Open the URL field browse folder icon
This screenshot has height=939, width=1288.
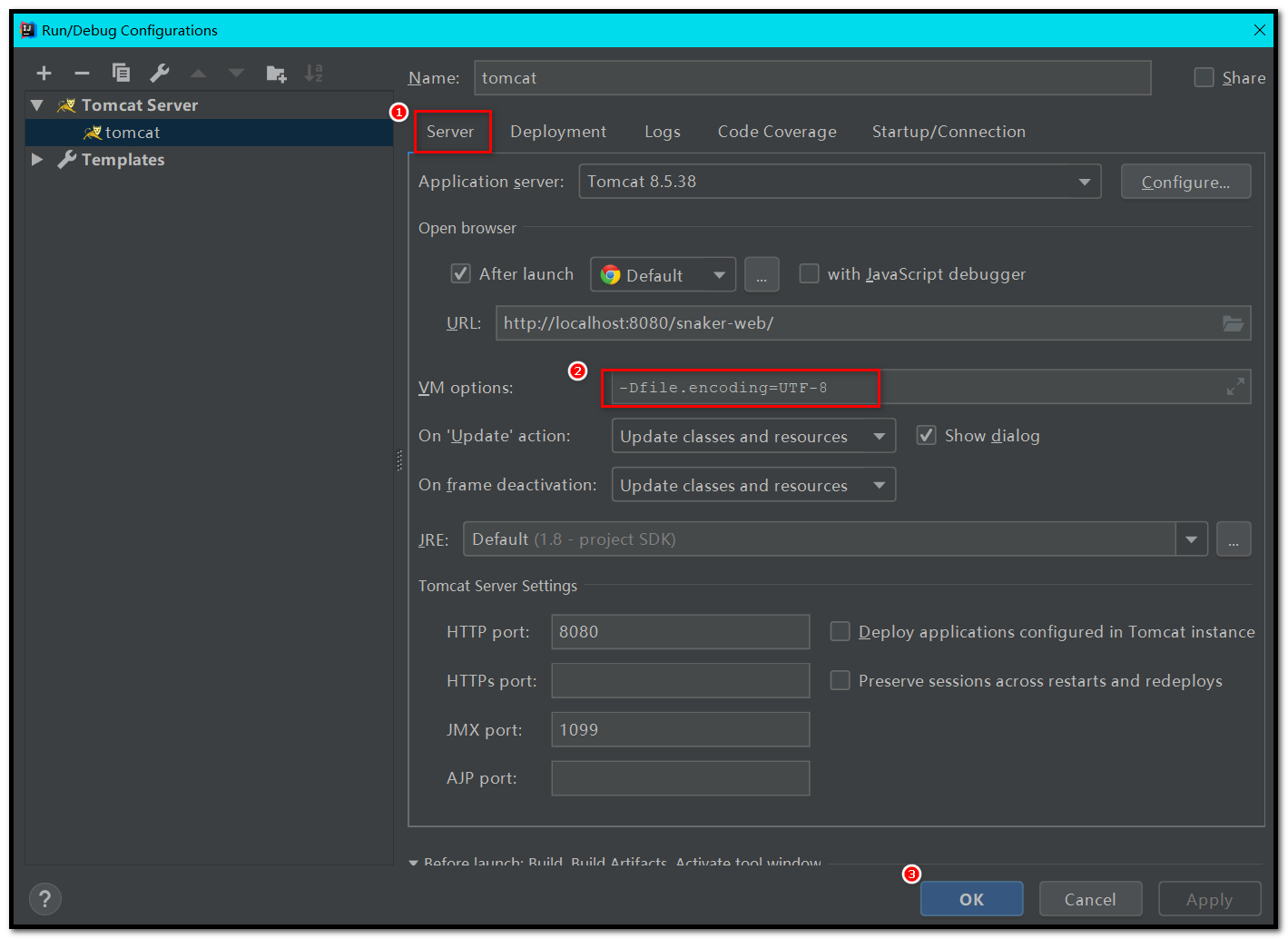(1233, 323)
